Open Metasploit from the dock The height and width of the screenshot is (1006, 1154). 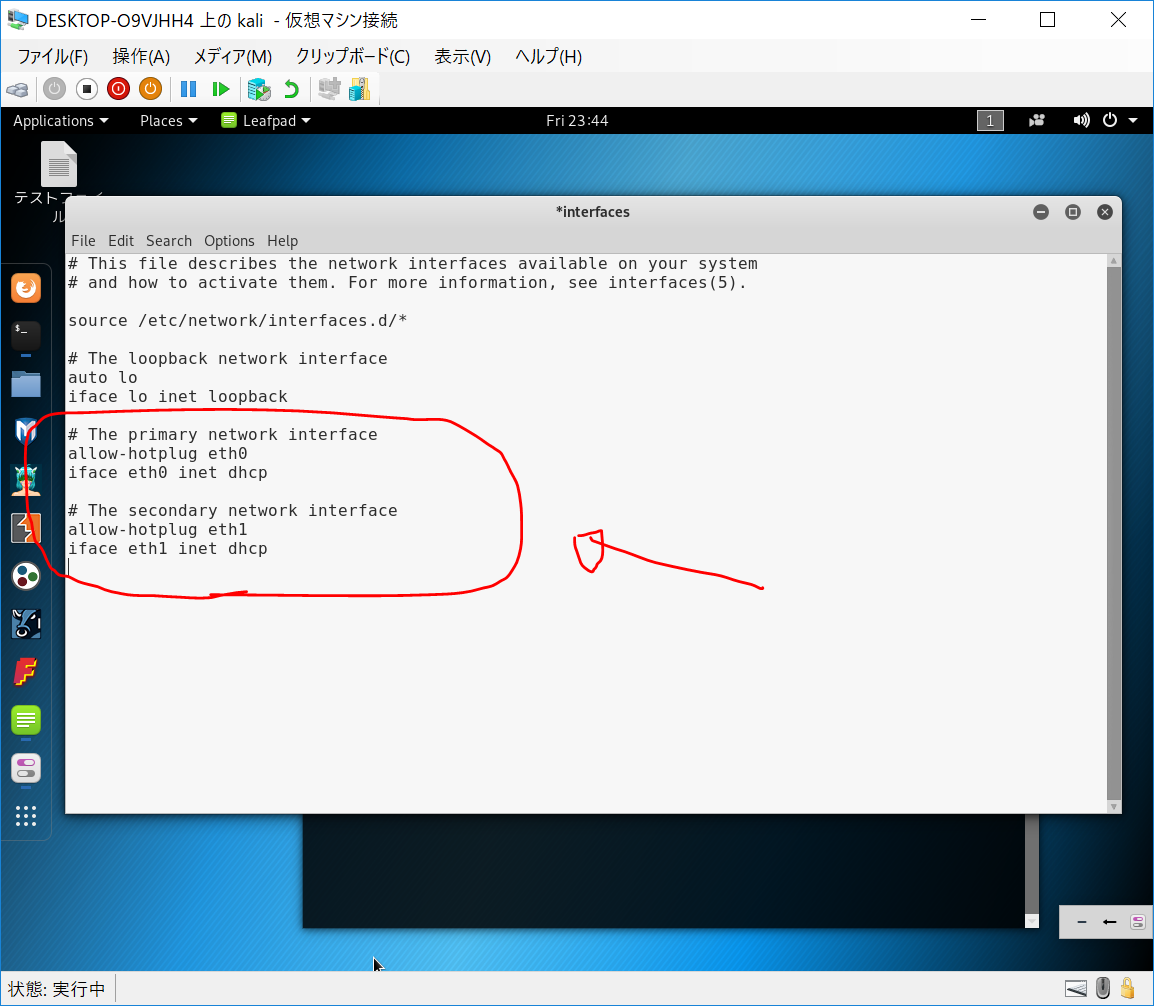[x=26, y=431]
